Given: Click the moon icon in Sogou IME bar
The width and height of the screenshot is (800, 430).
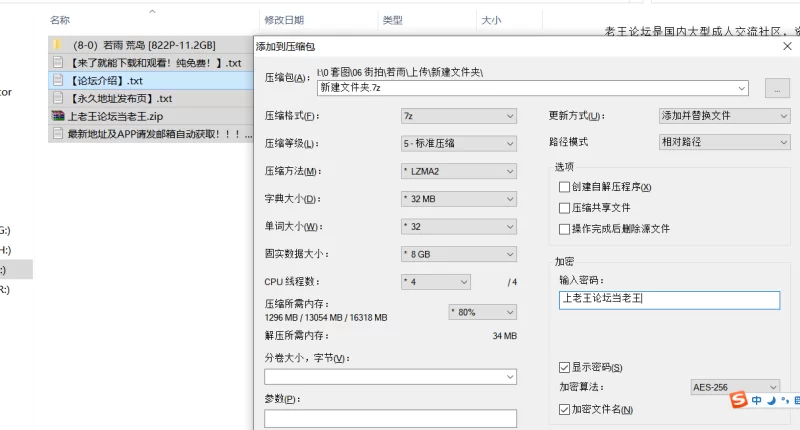Looking at the screenshot, I should point(771,401).
